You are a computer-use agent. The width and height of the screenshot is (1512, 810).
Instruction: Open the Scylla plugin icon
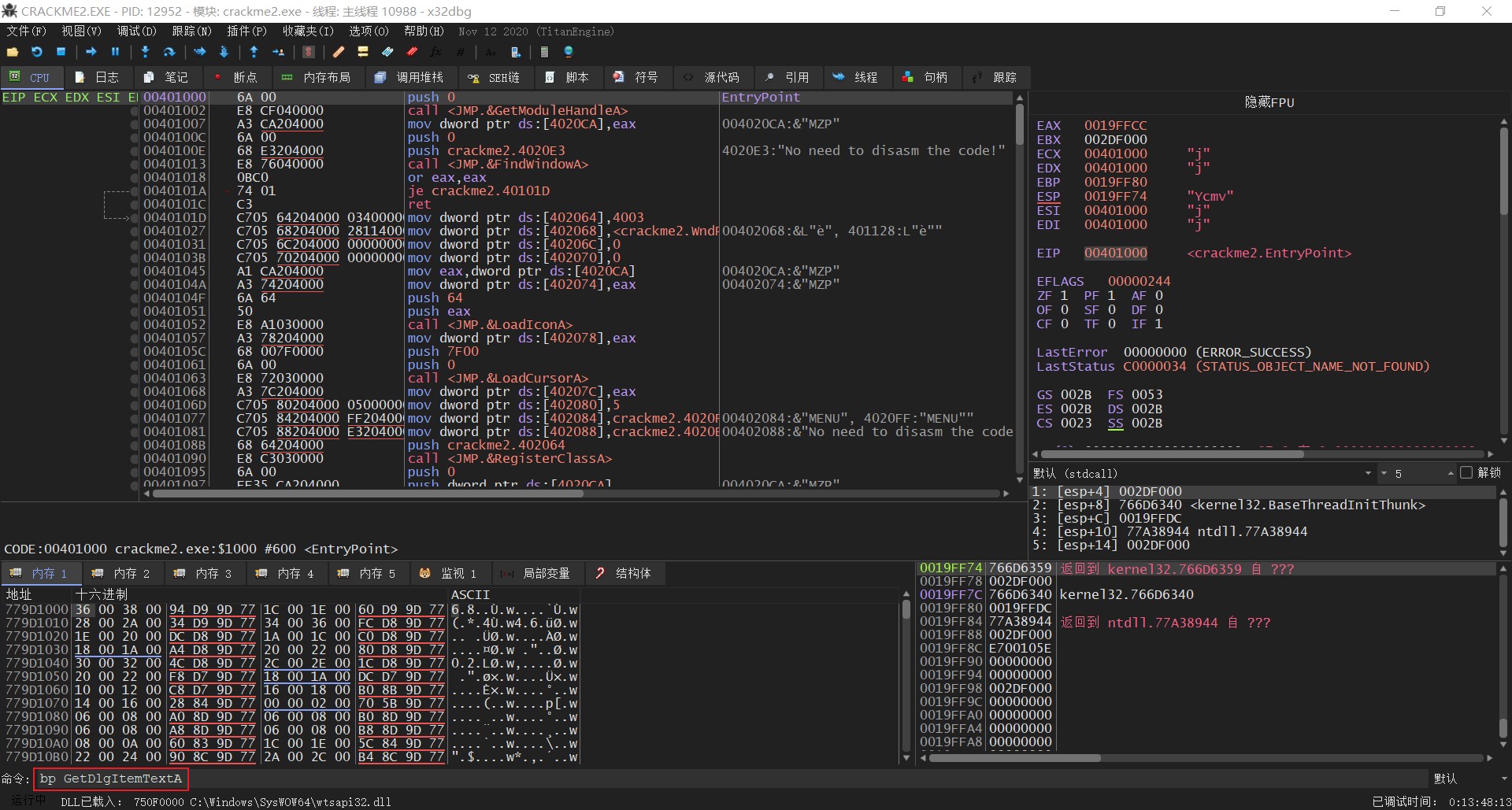point(309,52)
